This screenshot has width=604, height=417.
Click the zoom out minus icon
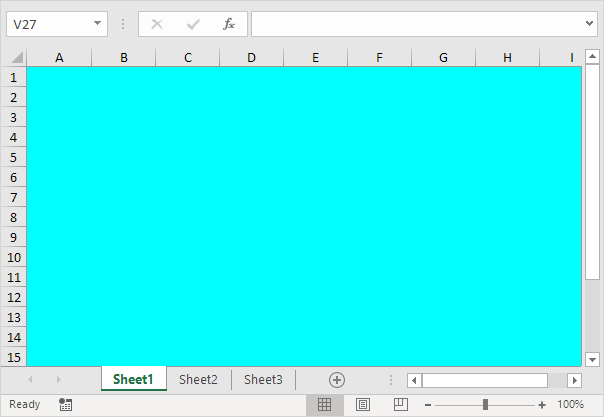point(428,405)
